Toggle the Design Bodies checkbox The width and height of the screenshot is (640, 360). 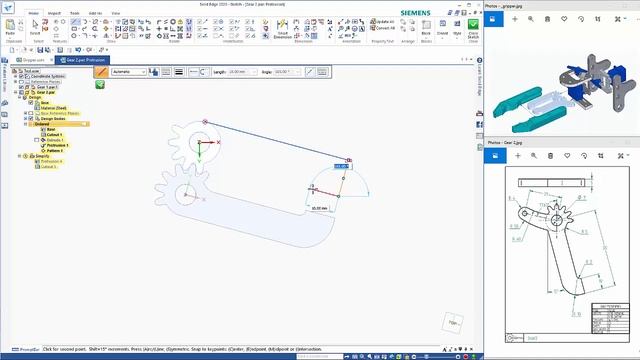(x=31, y=118)
